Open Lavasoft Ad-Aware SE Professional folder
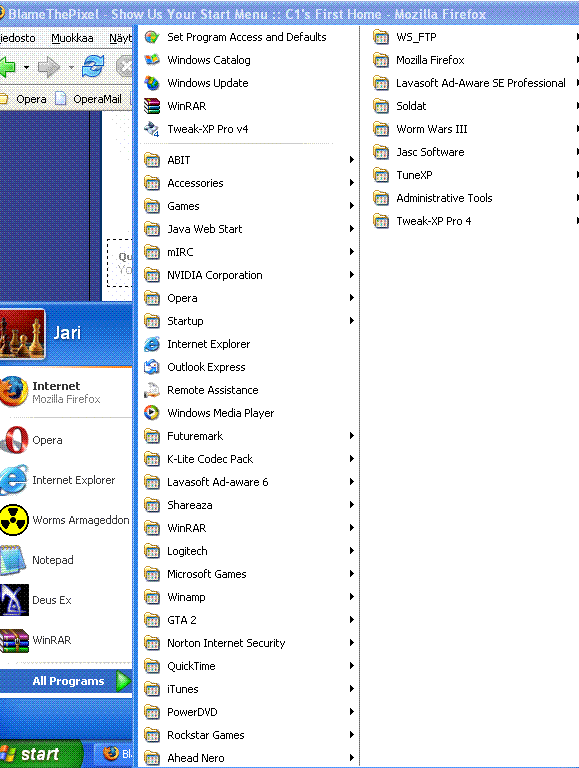 [x=474, y=83]
